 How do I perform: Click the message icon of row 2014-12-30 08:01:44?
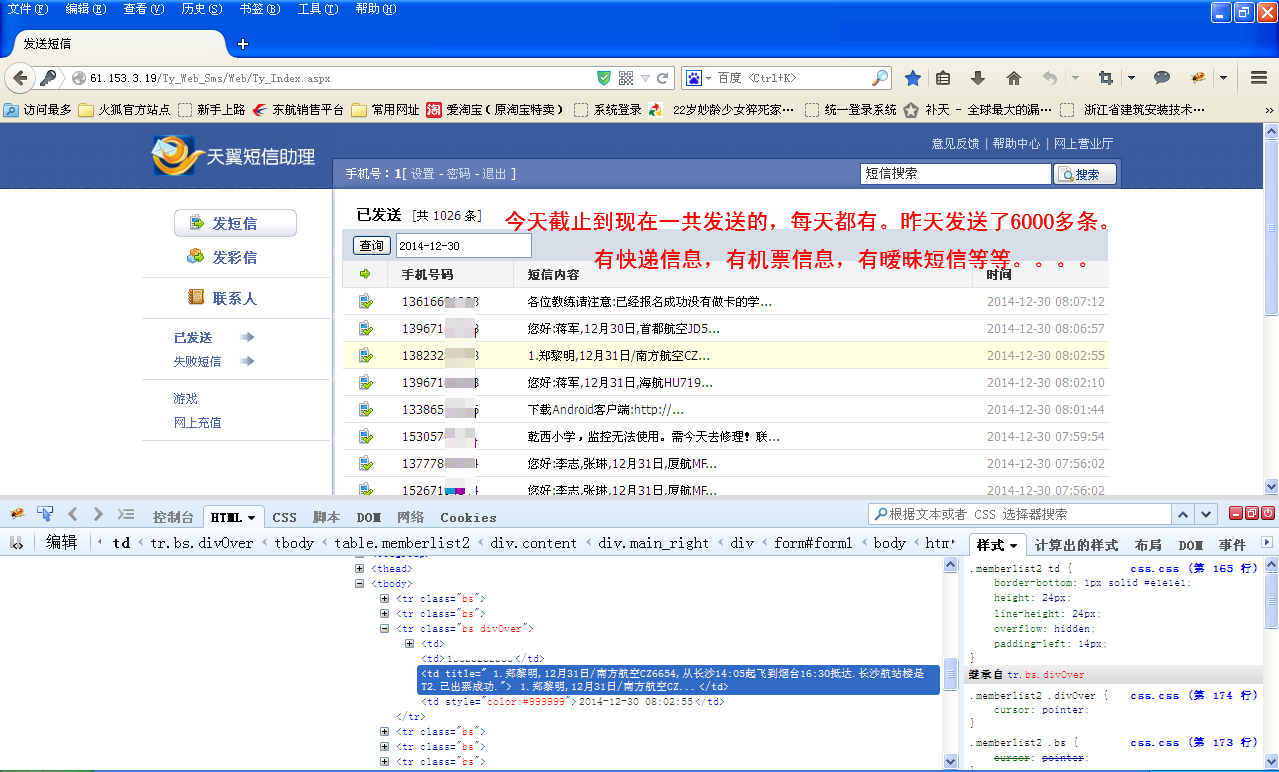click(366, 409)
